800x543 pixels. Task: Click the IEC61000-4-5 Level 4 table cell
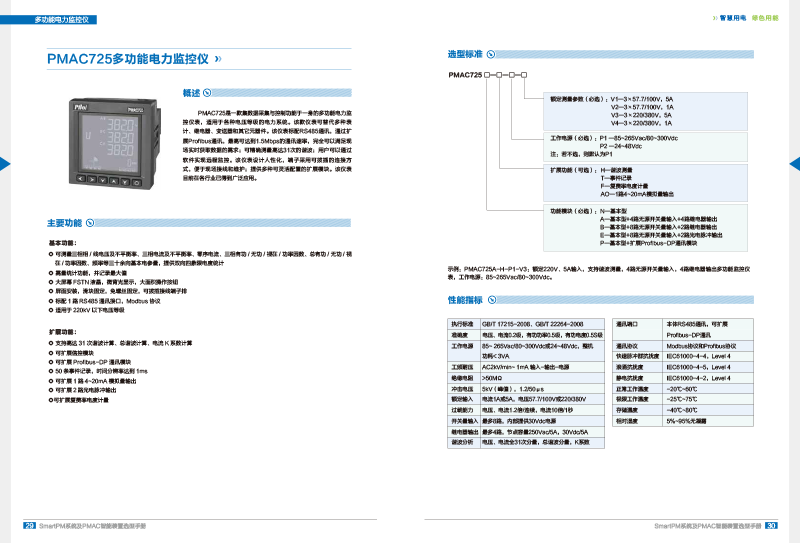click(699, 366)
